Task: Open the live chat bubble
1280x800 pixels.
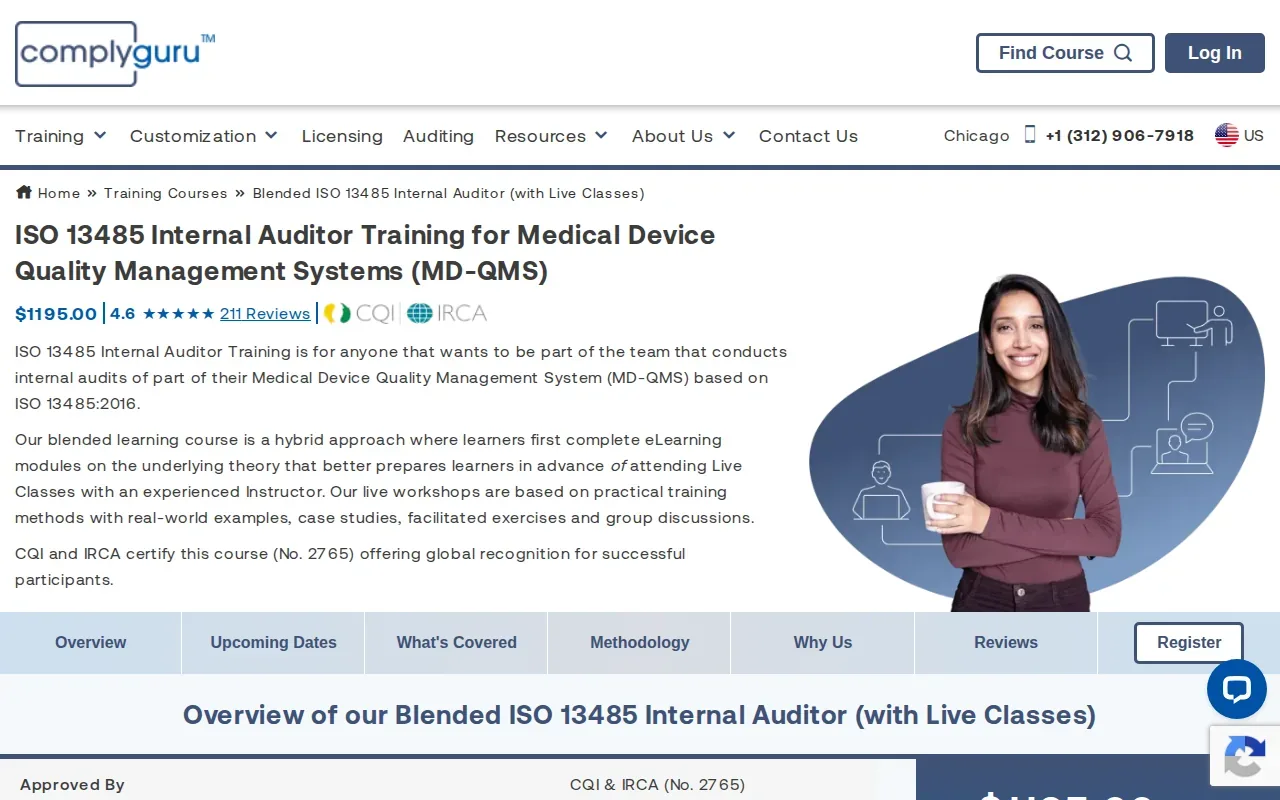Action: (1237, 689)
